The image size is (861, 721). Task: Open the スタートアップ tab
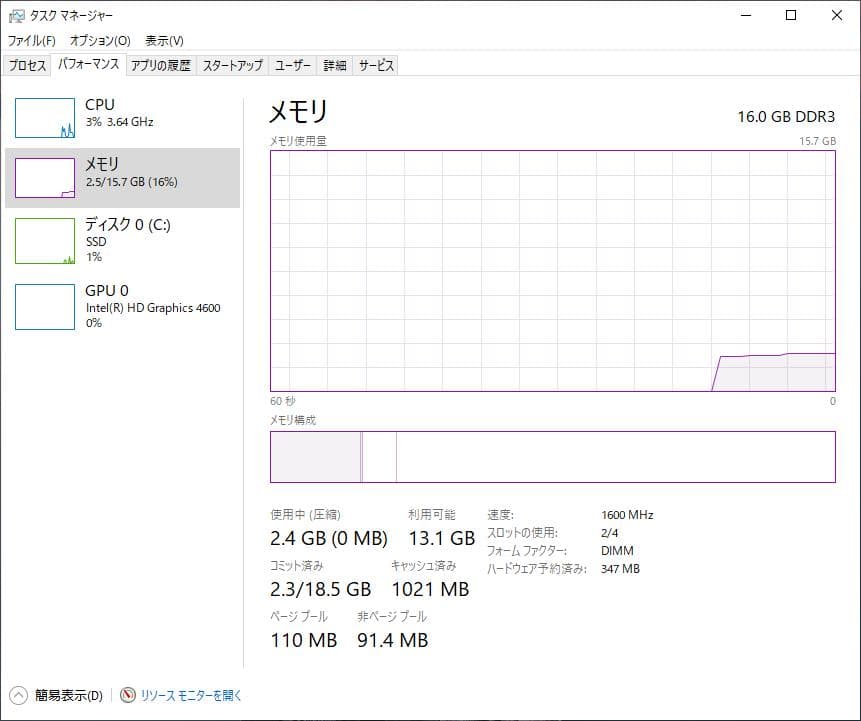[x=231, y=64]
